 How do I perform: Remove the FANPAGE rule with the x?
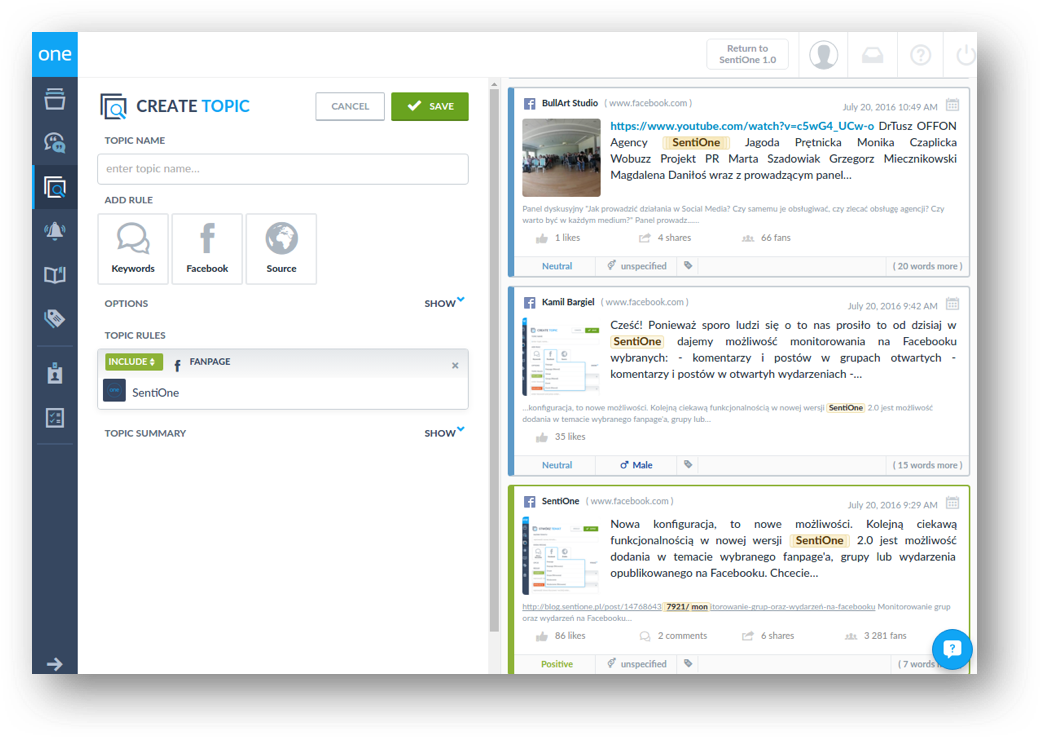[455, 366]
